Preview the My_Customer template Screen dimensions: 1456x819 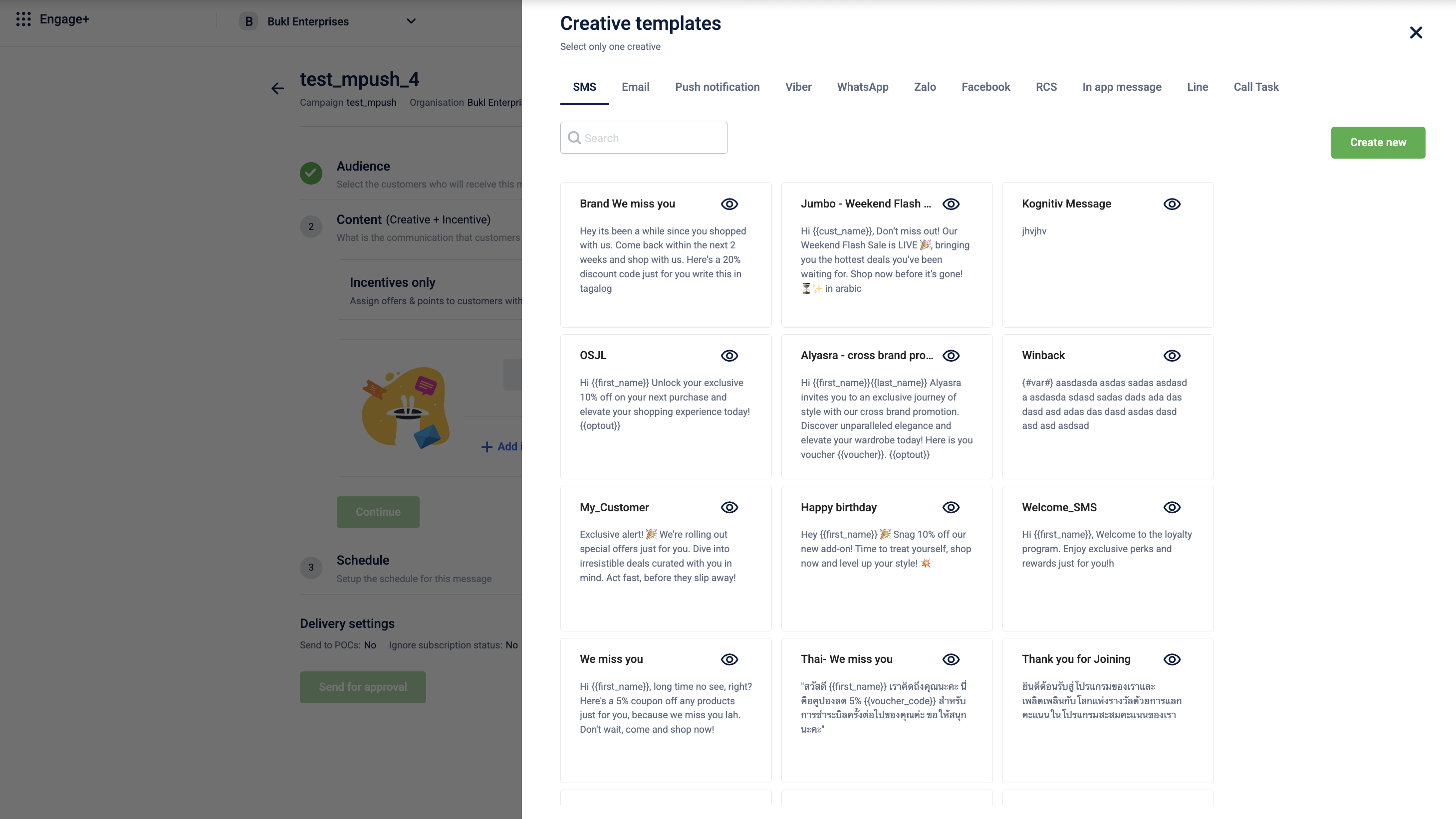point(729,507)
